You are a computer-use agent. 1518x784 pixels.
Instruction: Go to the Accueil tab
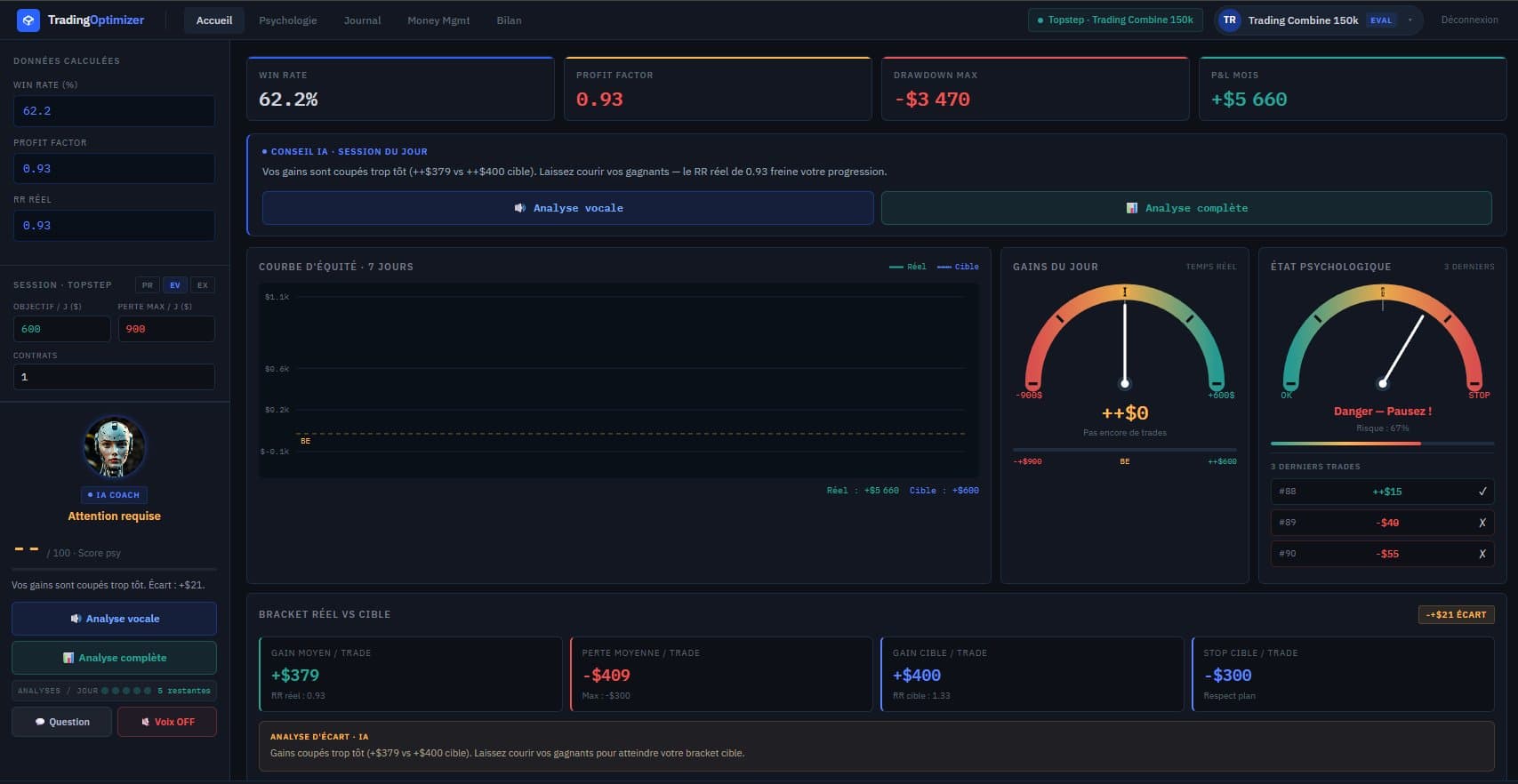pos(214,20)
